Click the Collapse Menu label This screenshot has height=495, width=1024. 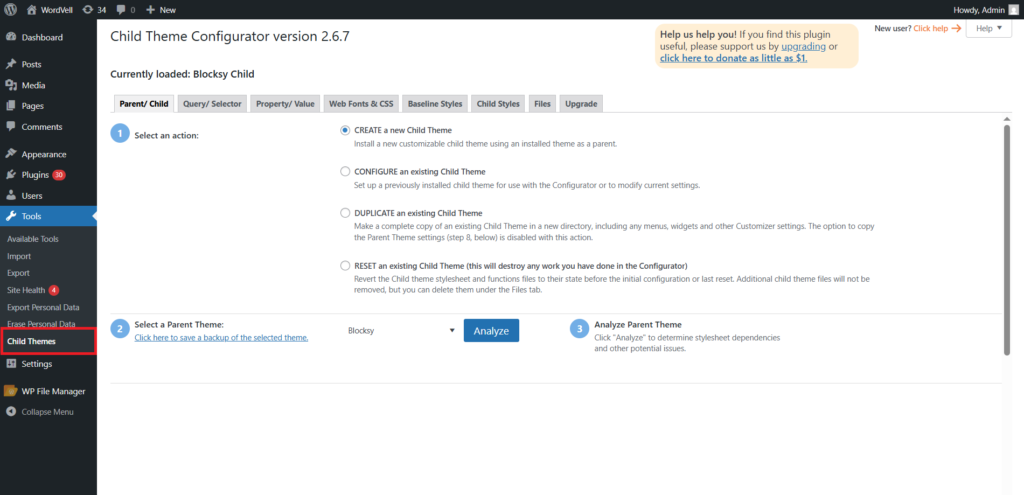48,412
